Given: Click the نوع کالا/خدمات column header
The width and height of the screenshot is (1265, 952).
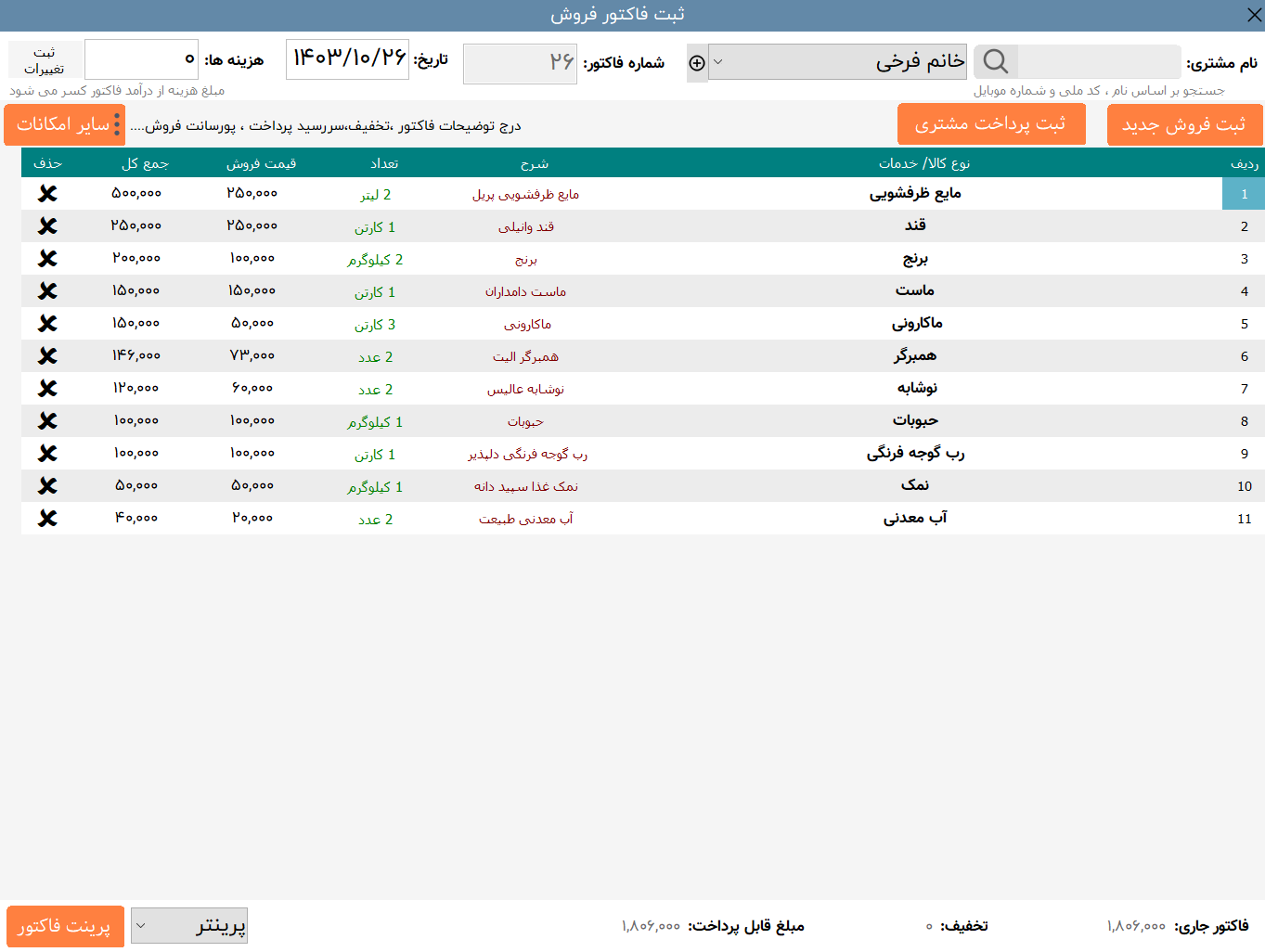Looking at the screenshot, I should pos(923,163).
